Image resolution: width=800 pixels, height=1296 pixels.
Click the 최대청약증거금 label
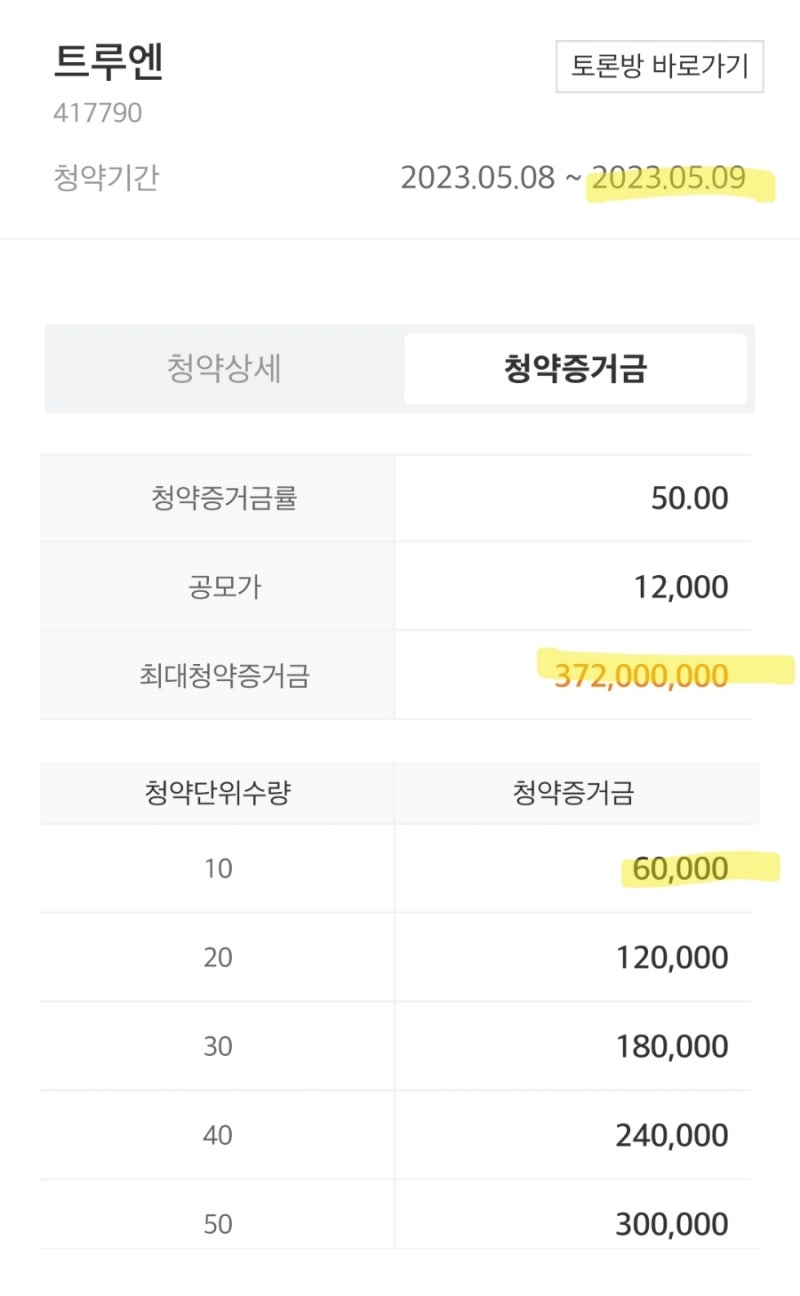tap(224, 676)
